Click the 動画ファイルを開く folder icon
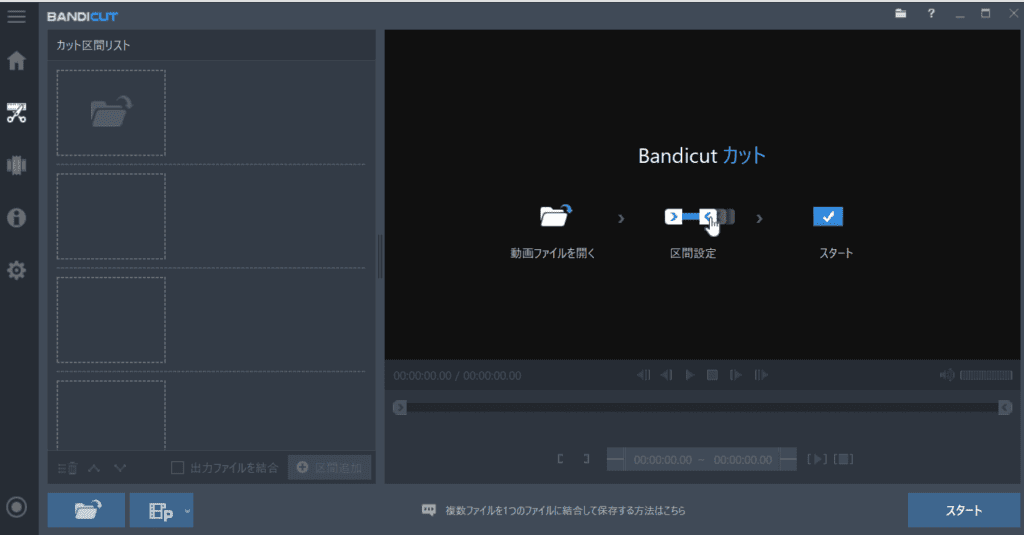The height and width of the screenshot is (535, 1024). (555, 216)
